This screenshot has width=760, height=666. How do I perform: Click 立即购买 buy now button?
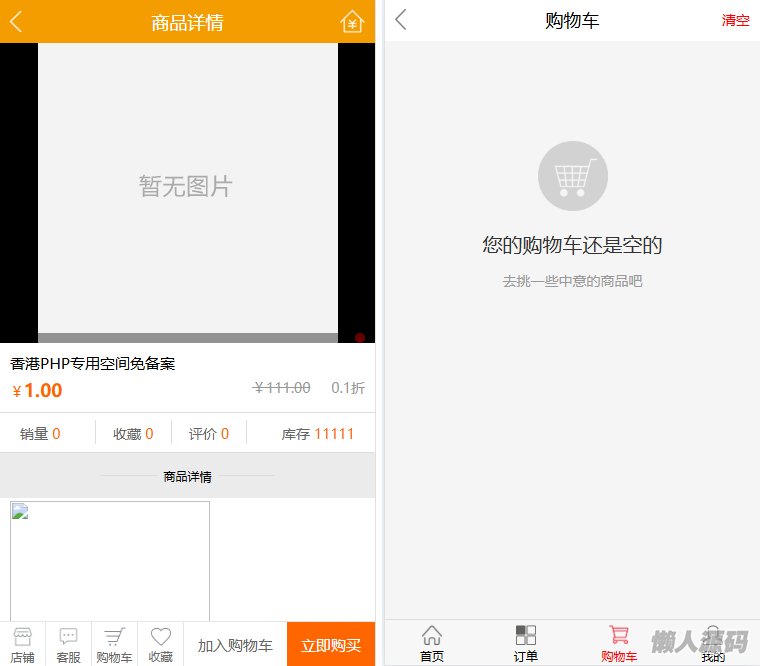(331, 645)
